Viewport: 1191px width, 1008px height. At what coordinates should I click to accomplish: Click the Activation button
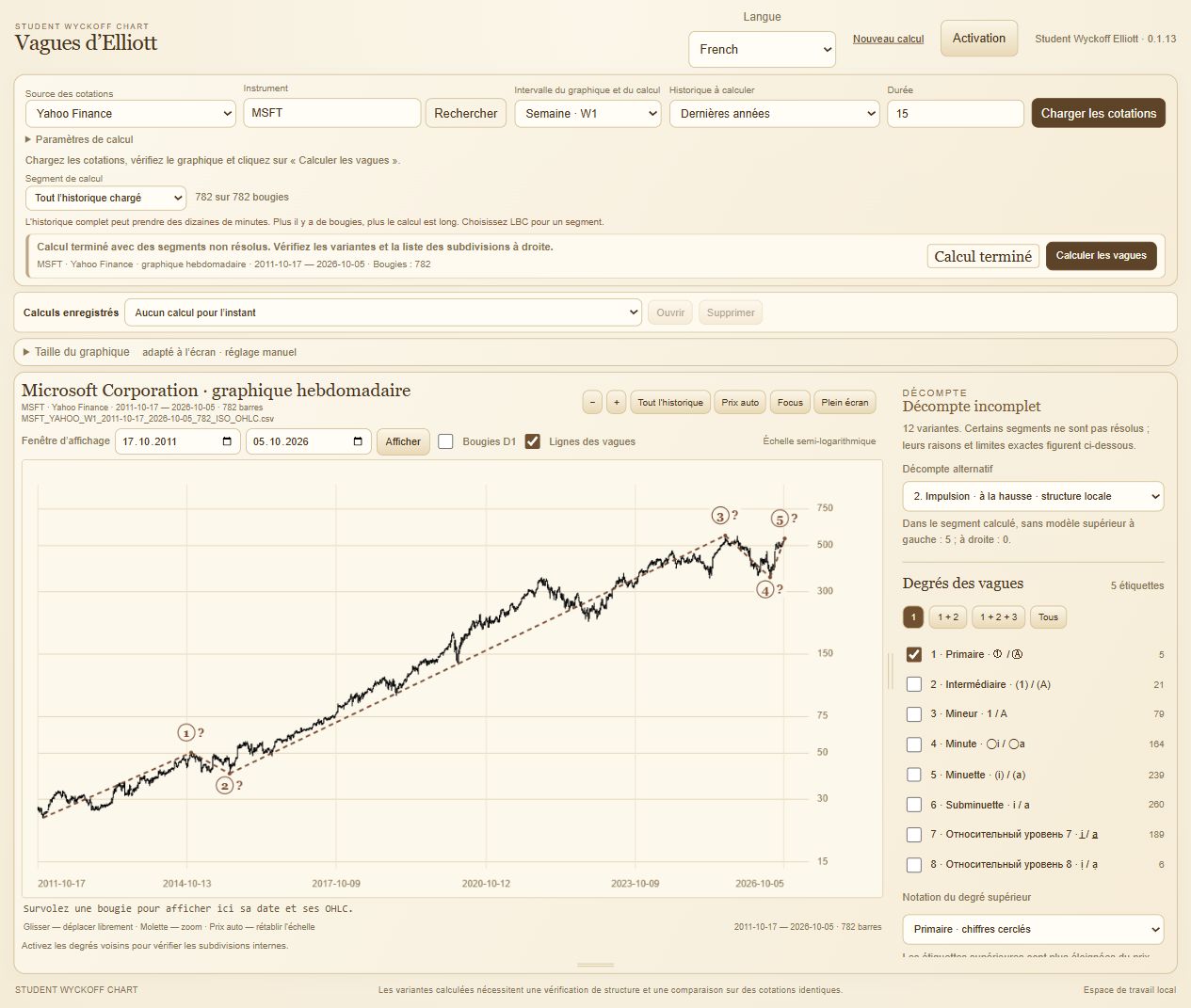click(979, 39)
